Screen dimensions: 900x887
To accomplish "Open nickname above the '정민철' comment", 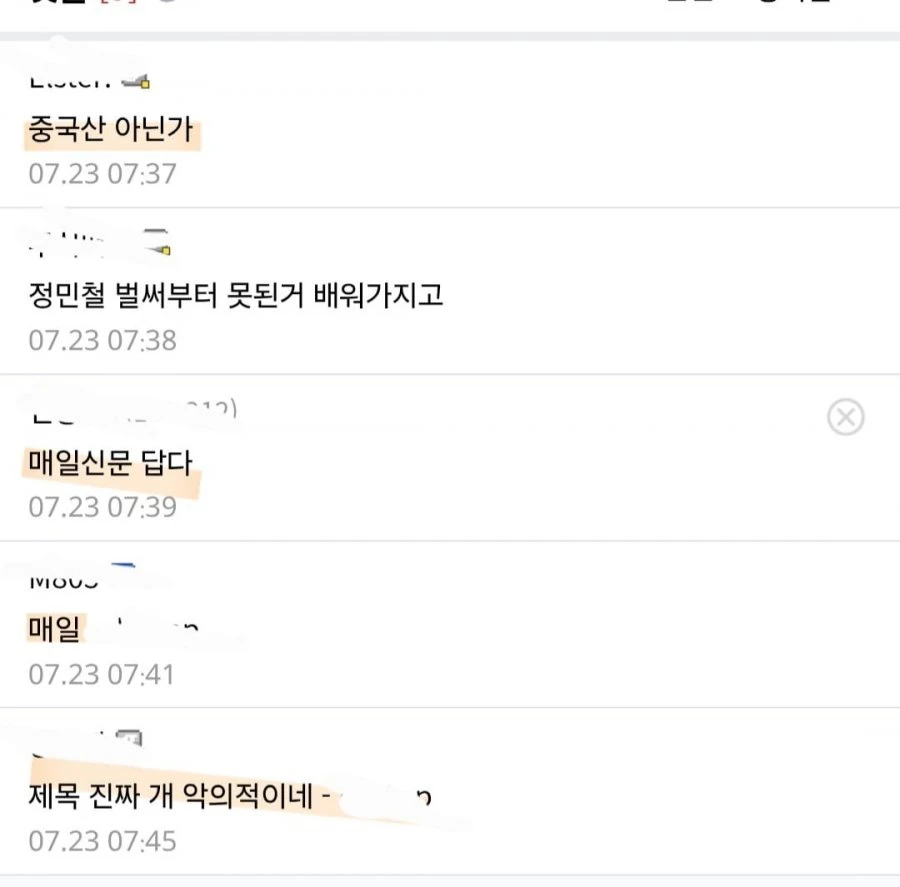I will click(66, 243).
